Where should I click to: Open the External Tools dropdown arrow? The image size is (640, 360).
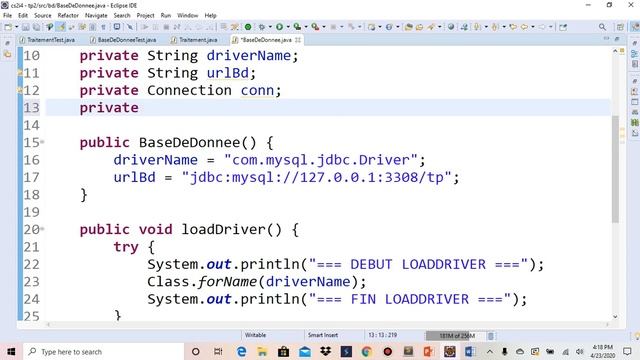click(x=324, y=27)
